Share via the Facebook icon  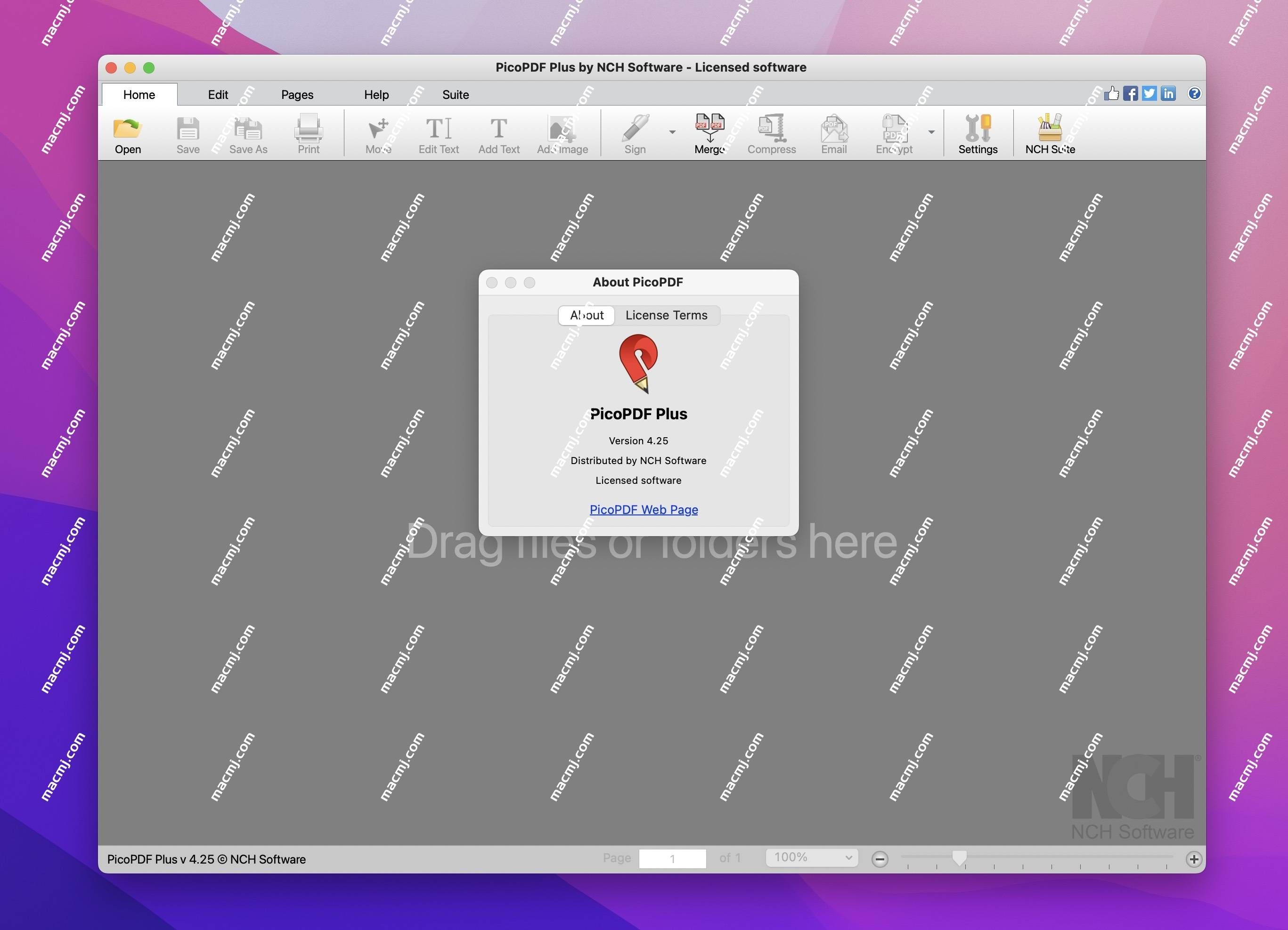click(1130, 93)
